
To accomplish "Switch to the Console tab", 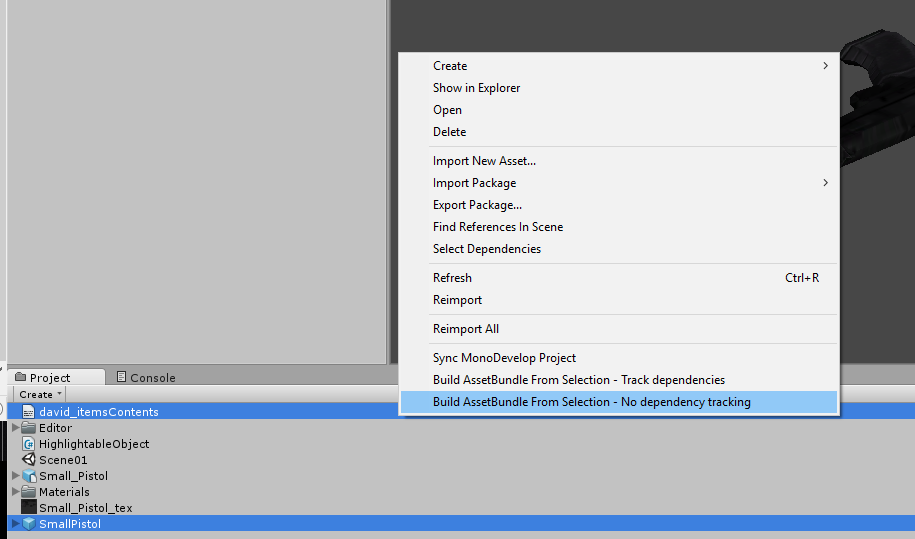I will (146, 377).
